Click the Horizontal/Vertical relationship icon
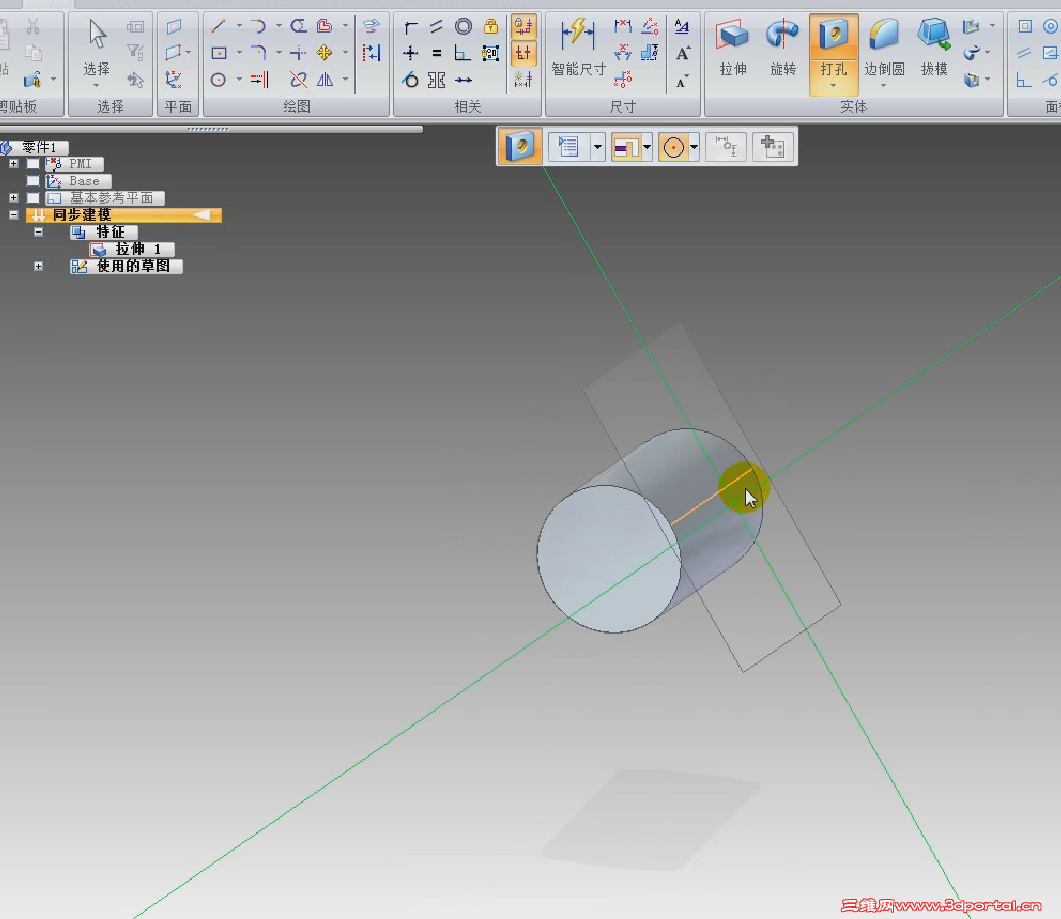The width and height of the screenshot is (1061, 919). pos(410,53)
